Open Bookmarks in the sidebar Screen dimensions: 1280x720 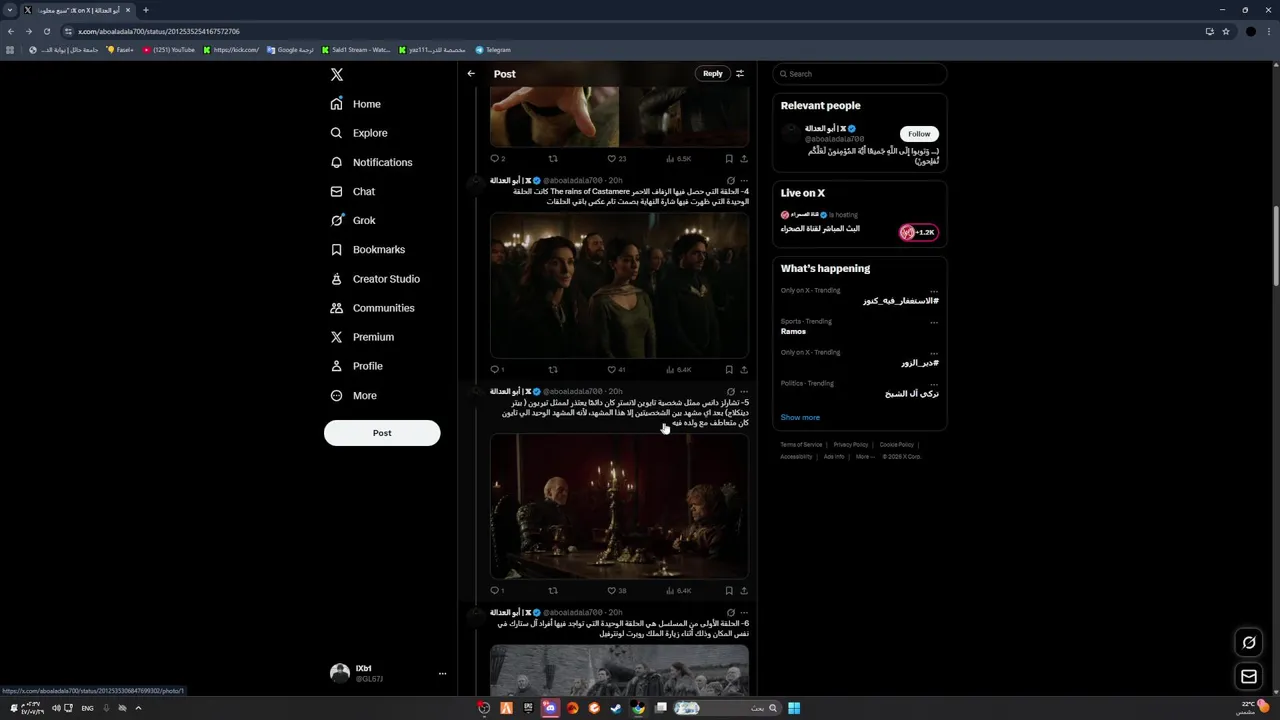[x=368, y=250]
